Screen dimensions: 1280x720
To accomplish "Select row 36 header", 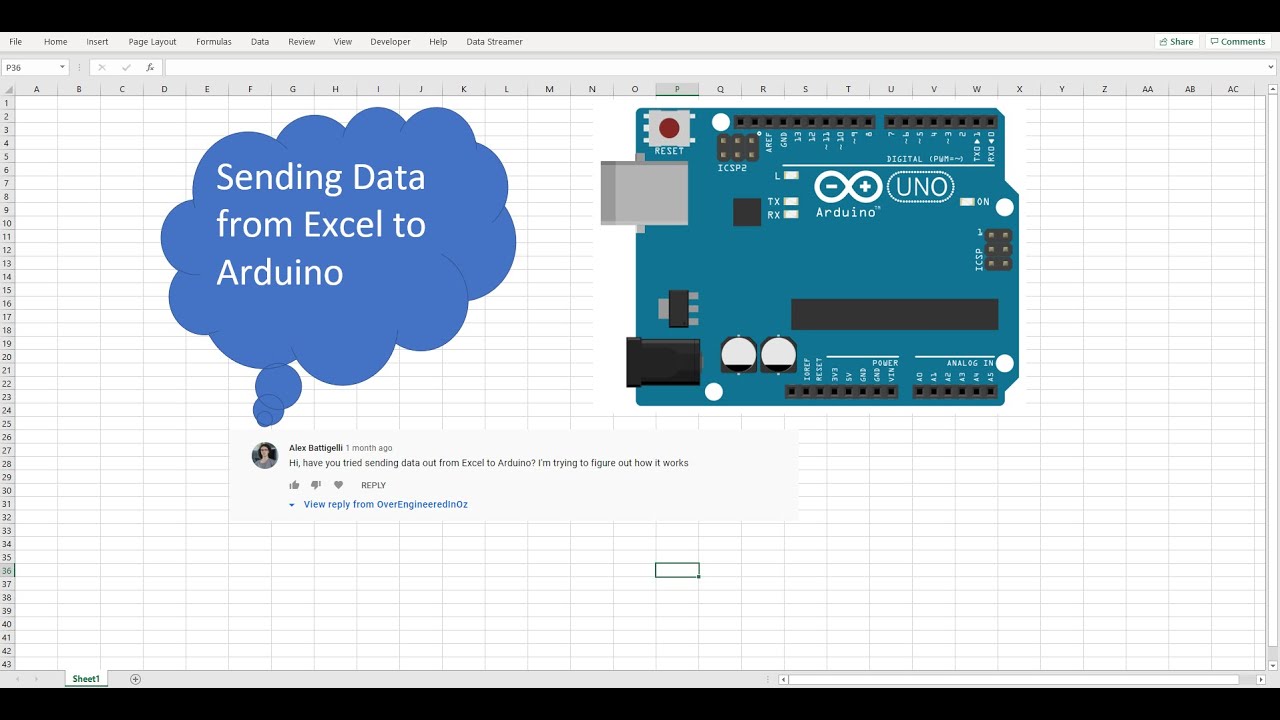I will click(x=7, y=570).
